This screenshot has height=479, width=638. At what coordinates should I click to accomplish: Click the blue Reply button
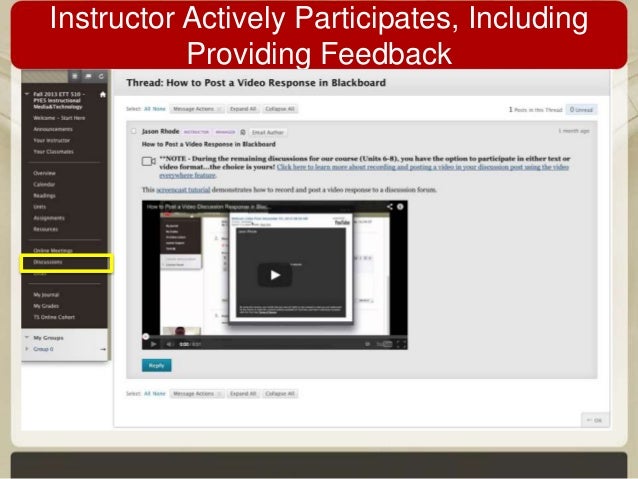157,365
